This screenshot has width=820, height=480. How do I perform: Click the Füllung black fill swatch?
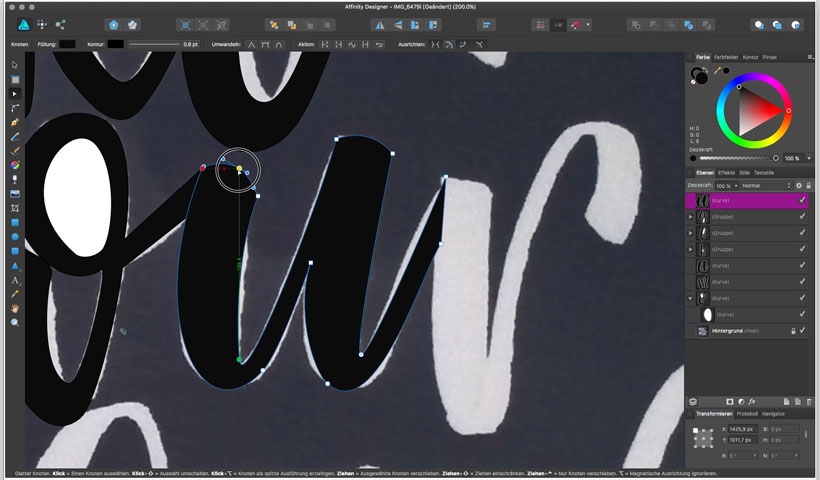click(x=67, y=44)
